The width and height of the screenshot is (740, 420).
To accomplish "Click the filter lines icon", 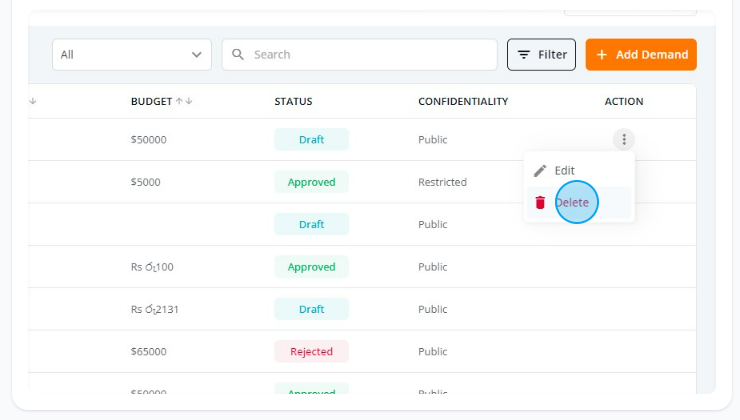I will point(524,55).
